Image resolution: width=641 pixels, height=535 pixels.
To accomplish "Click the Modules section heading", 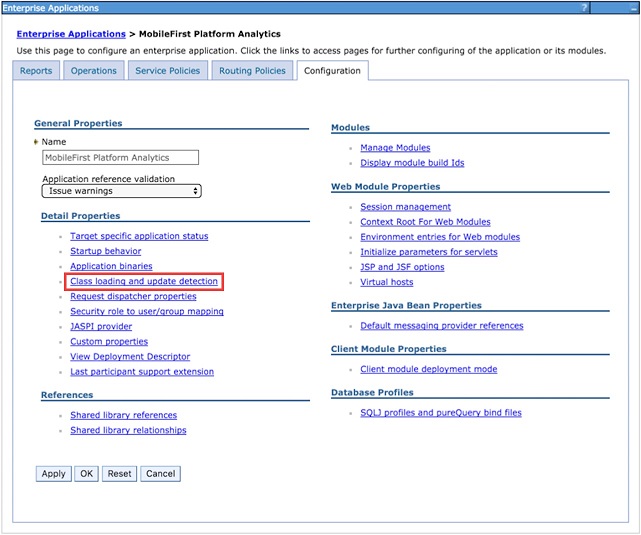I will 350,128.
